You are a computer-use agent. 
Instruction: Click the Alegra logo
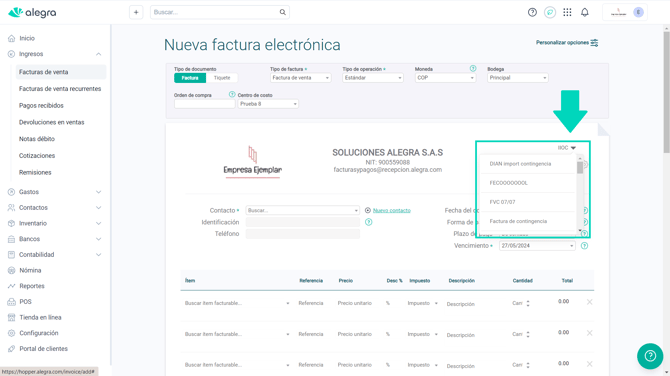coord(32,12)
